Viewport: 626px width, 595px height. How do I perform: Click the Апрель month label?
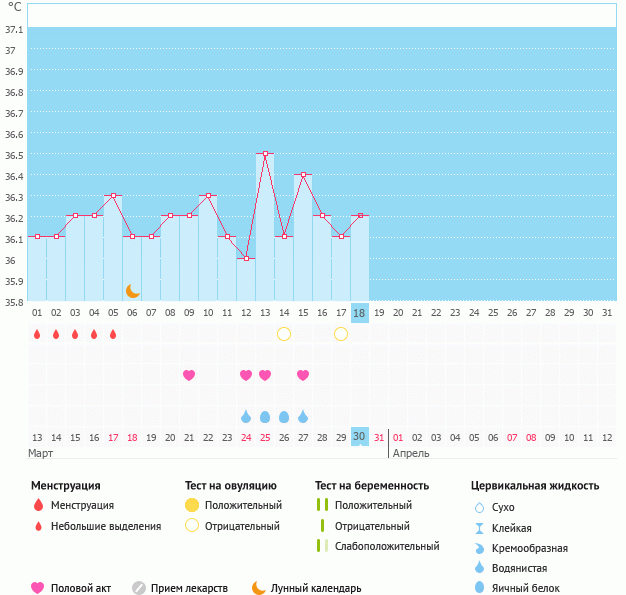tap(411, 453)
